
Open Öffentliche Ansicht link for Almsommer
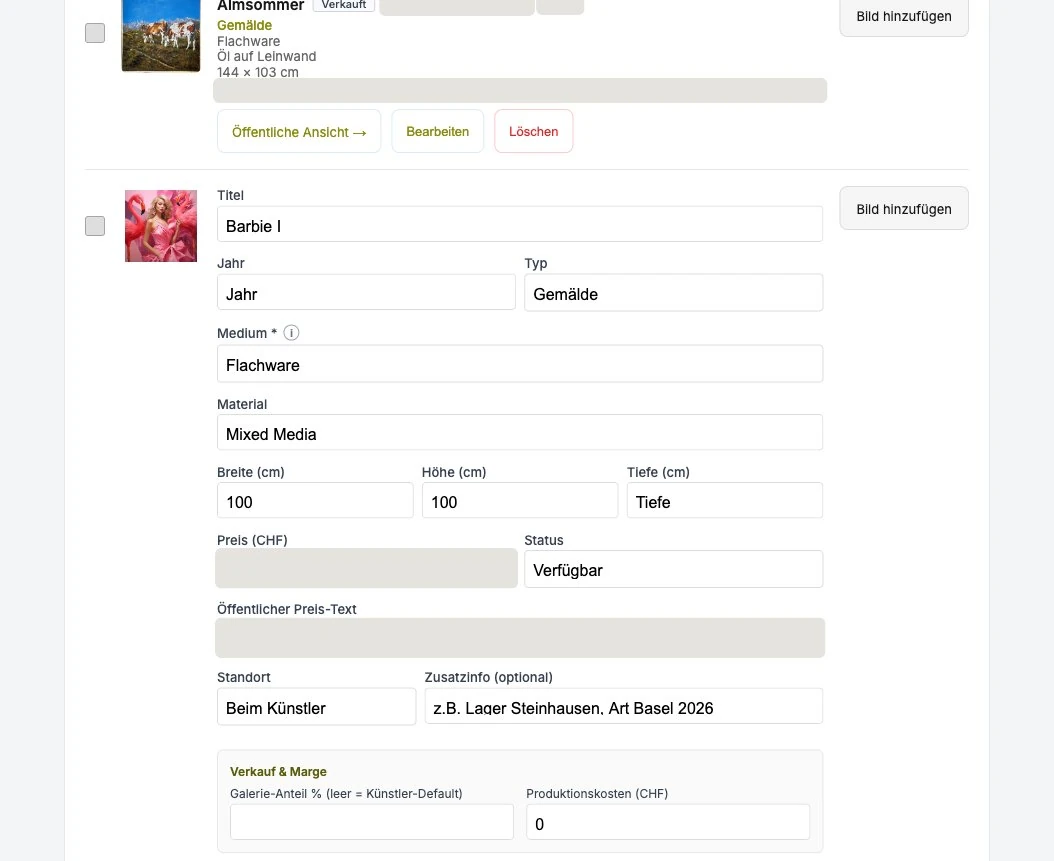point(299,132)
